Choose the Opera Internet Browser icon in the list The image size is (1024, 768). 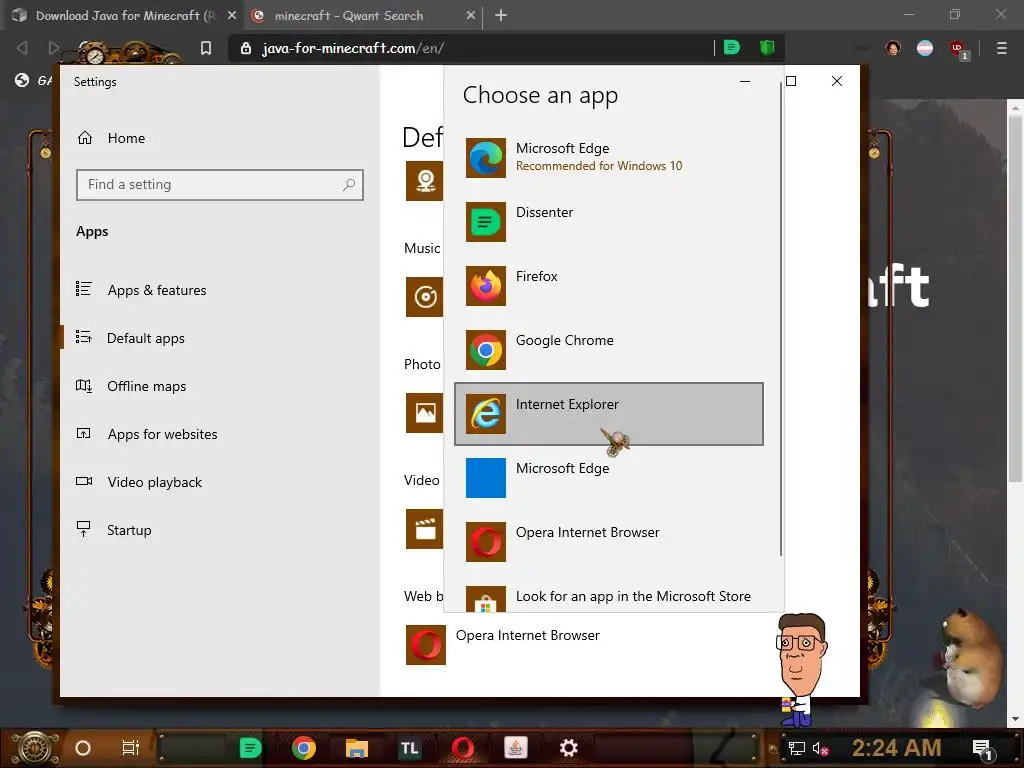pos(485,542)
